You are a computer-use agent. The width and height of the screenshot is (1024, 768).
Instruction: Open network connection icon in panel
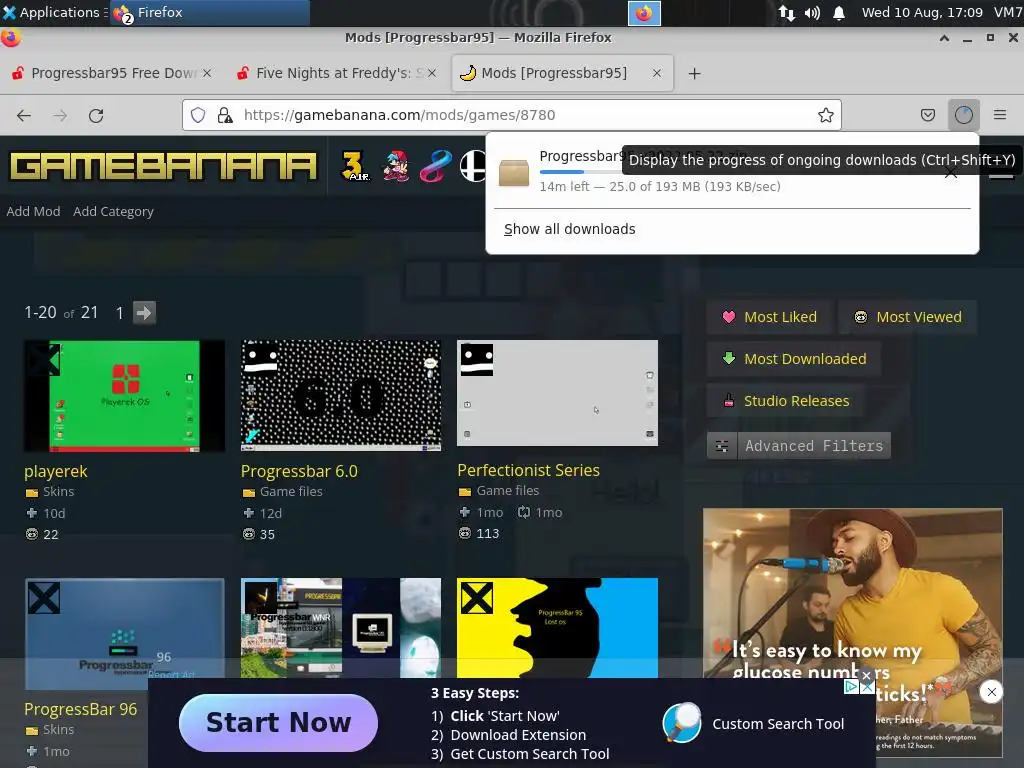787,13
